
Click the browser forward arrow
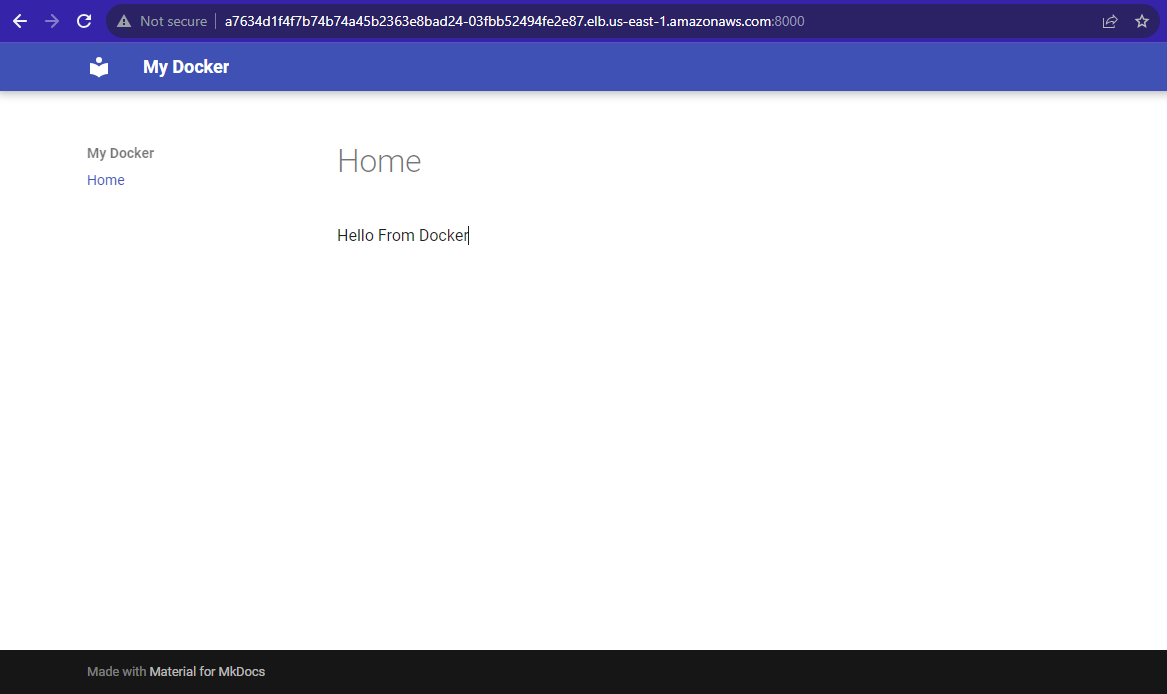tap(52, 21)
